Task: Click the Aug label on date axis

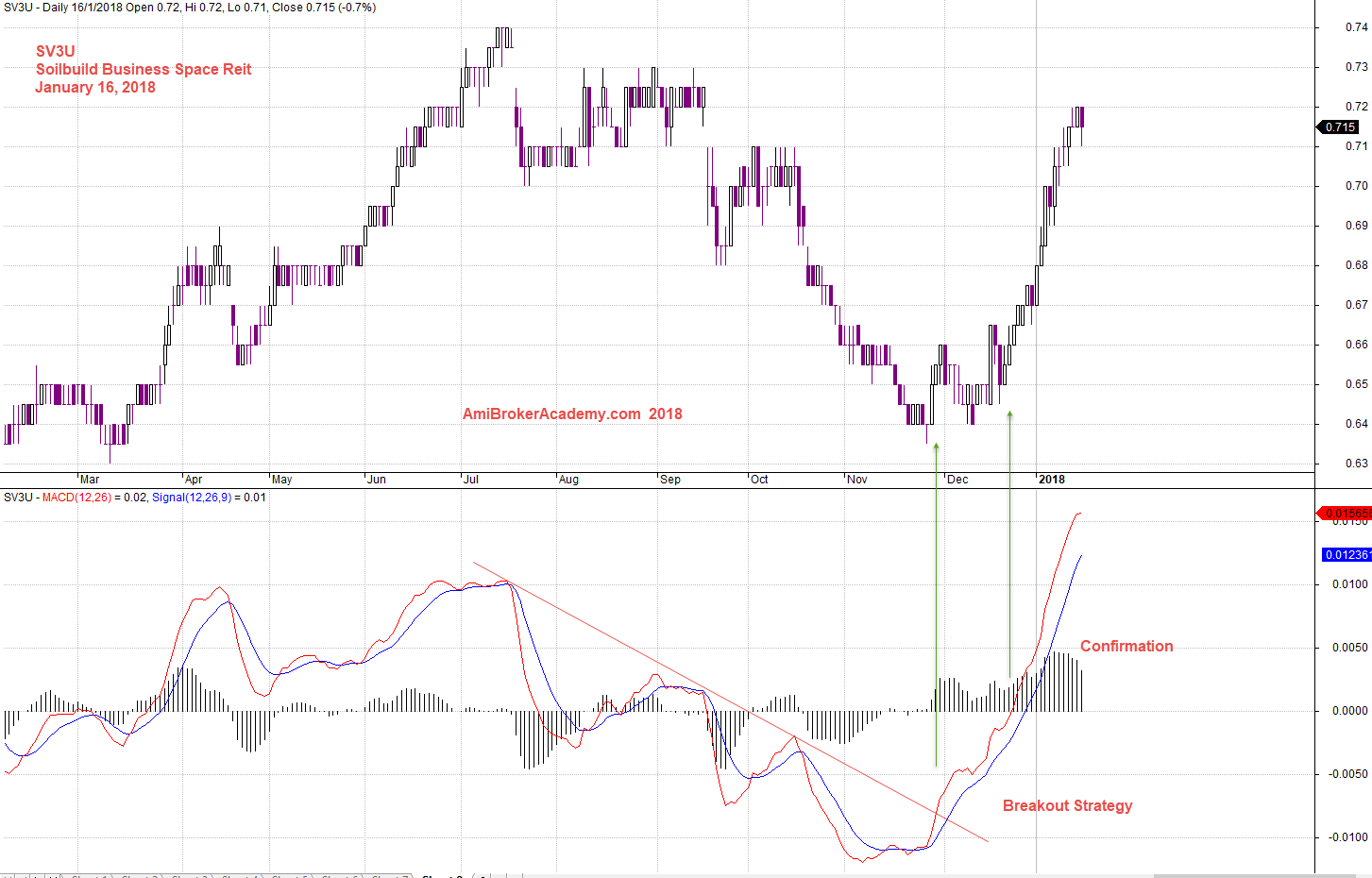Action: [568, 480]
